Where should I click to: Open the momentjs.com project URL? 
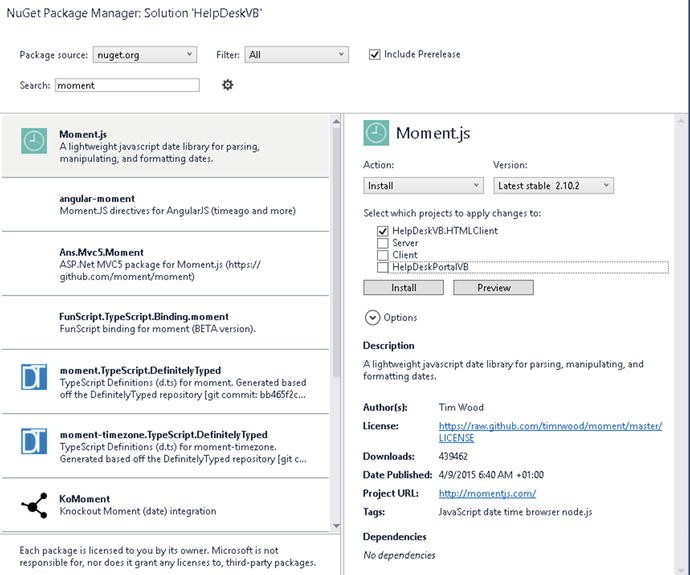click(487, 493)
